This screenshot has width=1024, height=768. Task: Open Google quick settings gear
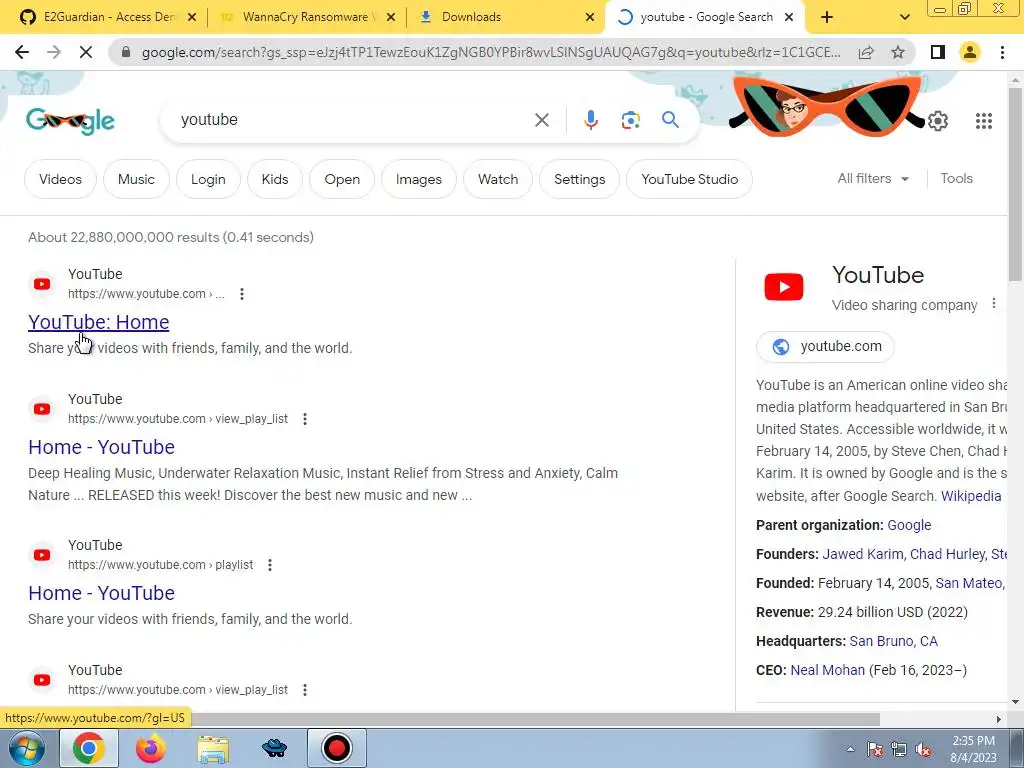(938, 121)
